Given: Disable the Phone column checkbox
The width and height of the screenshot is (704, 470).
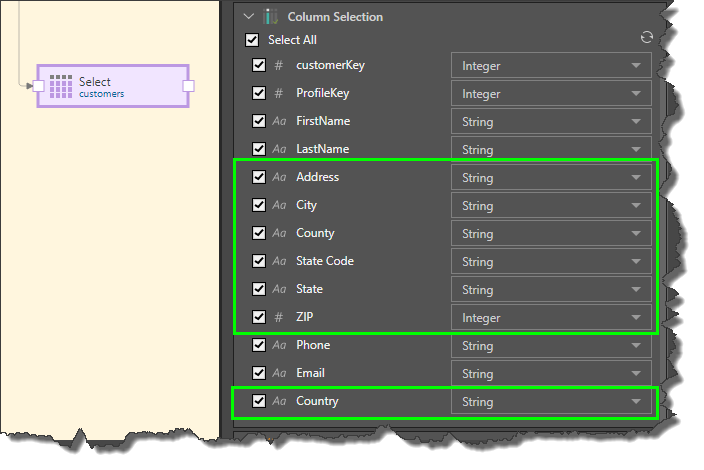Looking at the screenshot, I should point(259,345).
